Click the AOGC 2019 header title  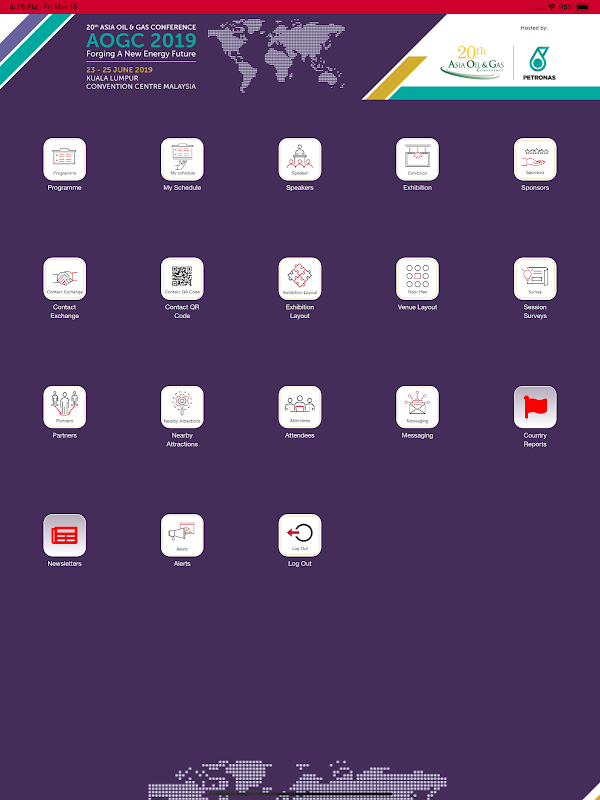pos(141,40)
